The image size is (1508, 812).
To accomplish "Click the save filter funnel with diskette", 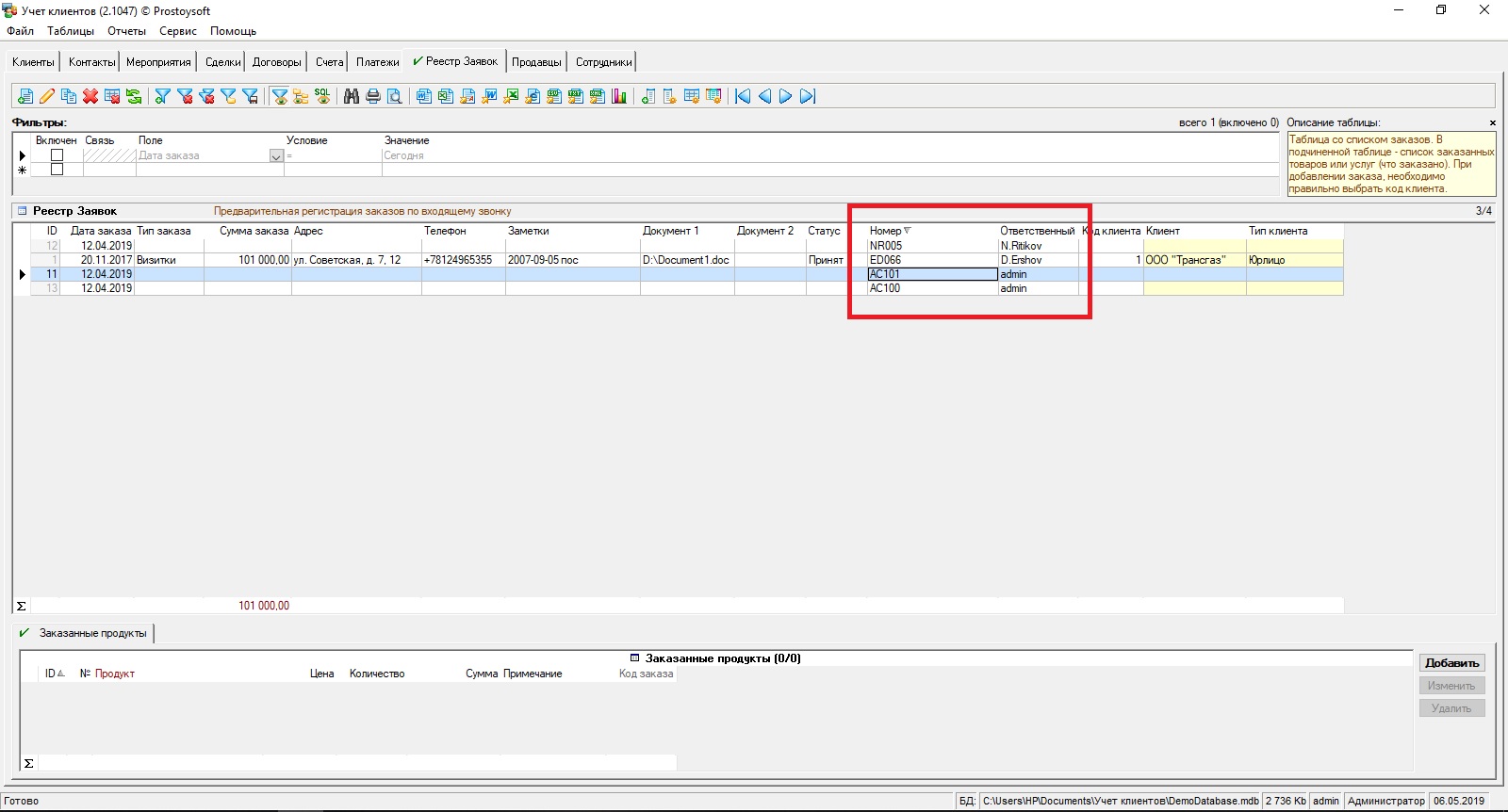I will point(250,96).
